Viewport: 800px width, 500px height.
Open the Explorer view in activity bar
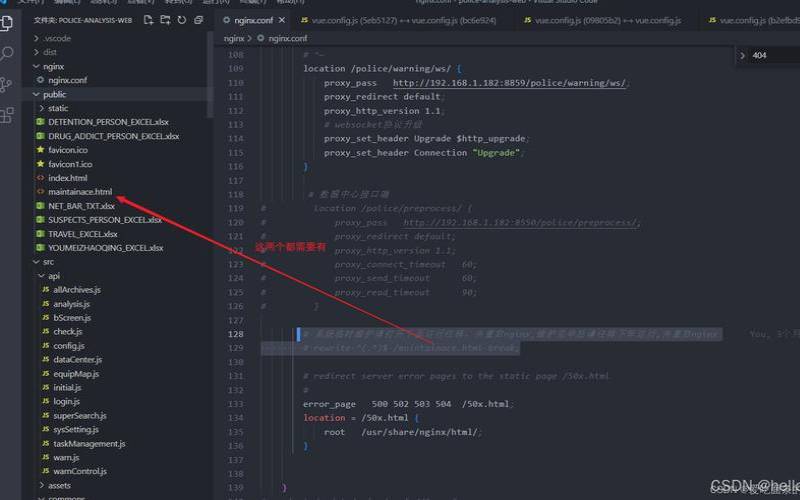(x=9, y=21)
